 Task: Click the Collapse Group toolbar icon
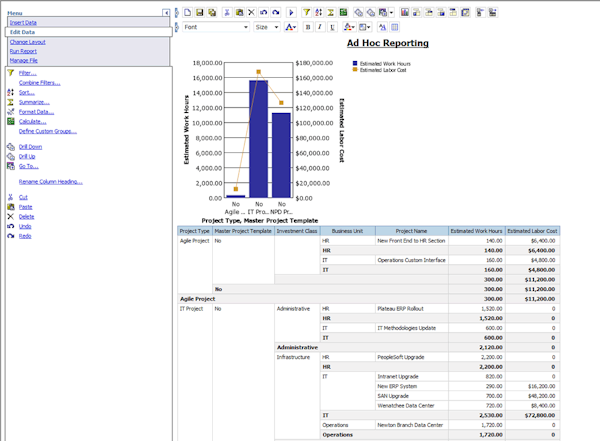(480, 13)
